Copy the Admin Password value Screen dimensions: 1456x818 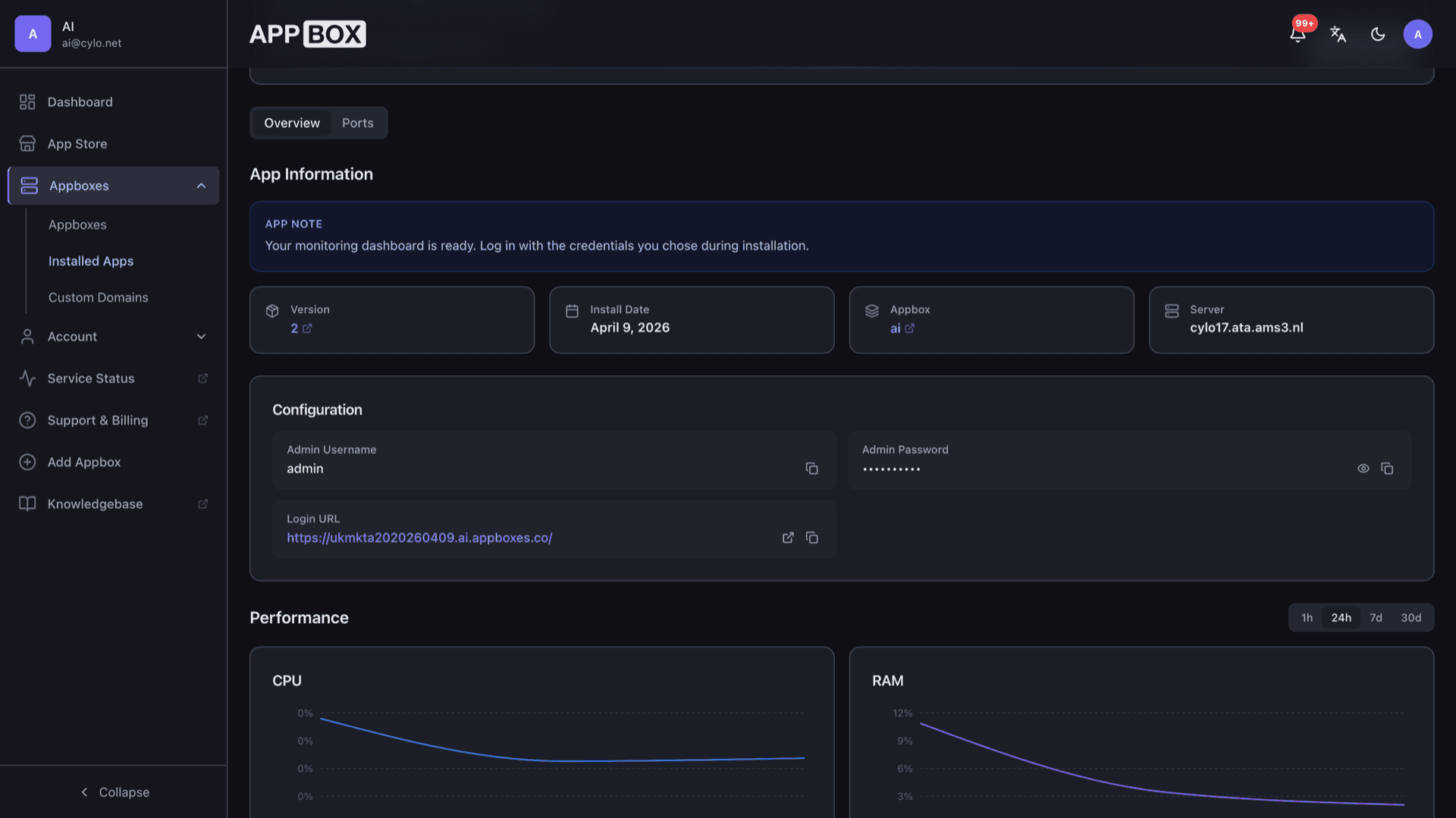tap(1387, 469)
